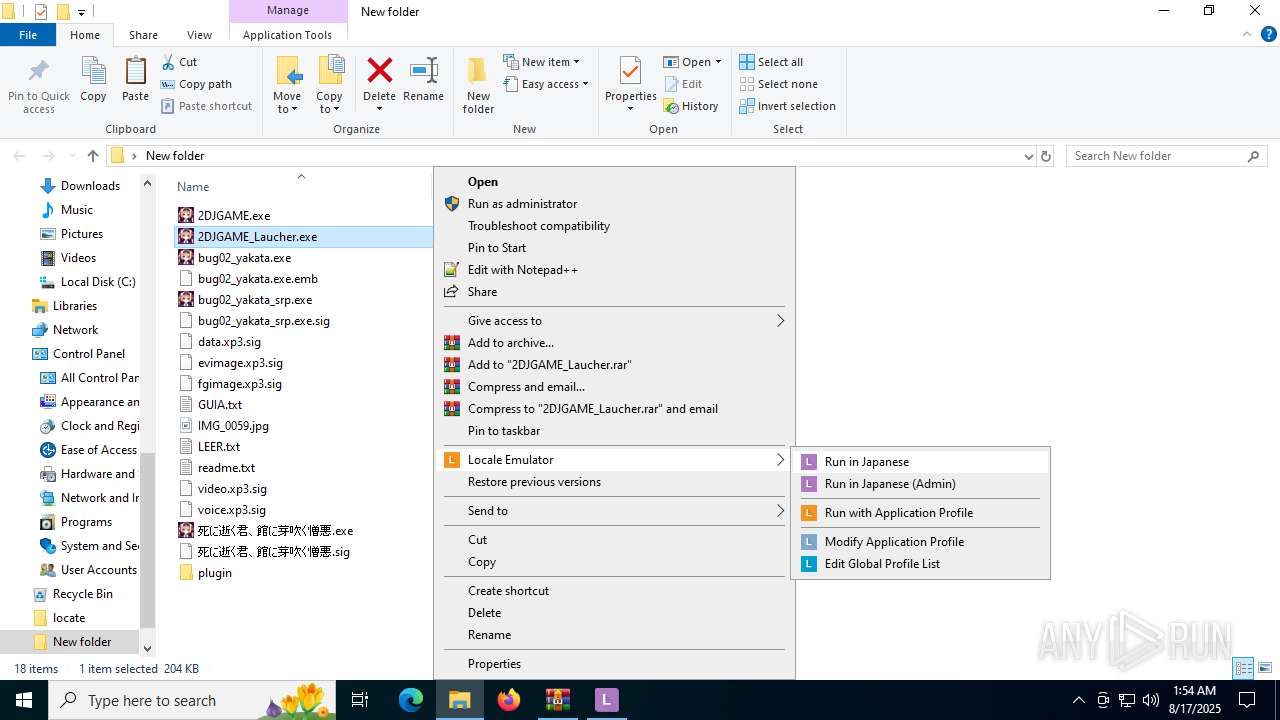Click Invert selection in ribbon
Screen dimensions: 1280x720
787,106
